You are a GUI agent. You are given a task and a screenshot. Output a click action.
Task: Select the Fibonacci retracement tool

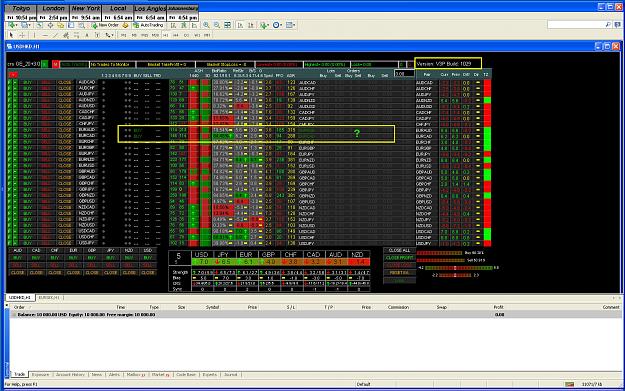[77, 35]
